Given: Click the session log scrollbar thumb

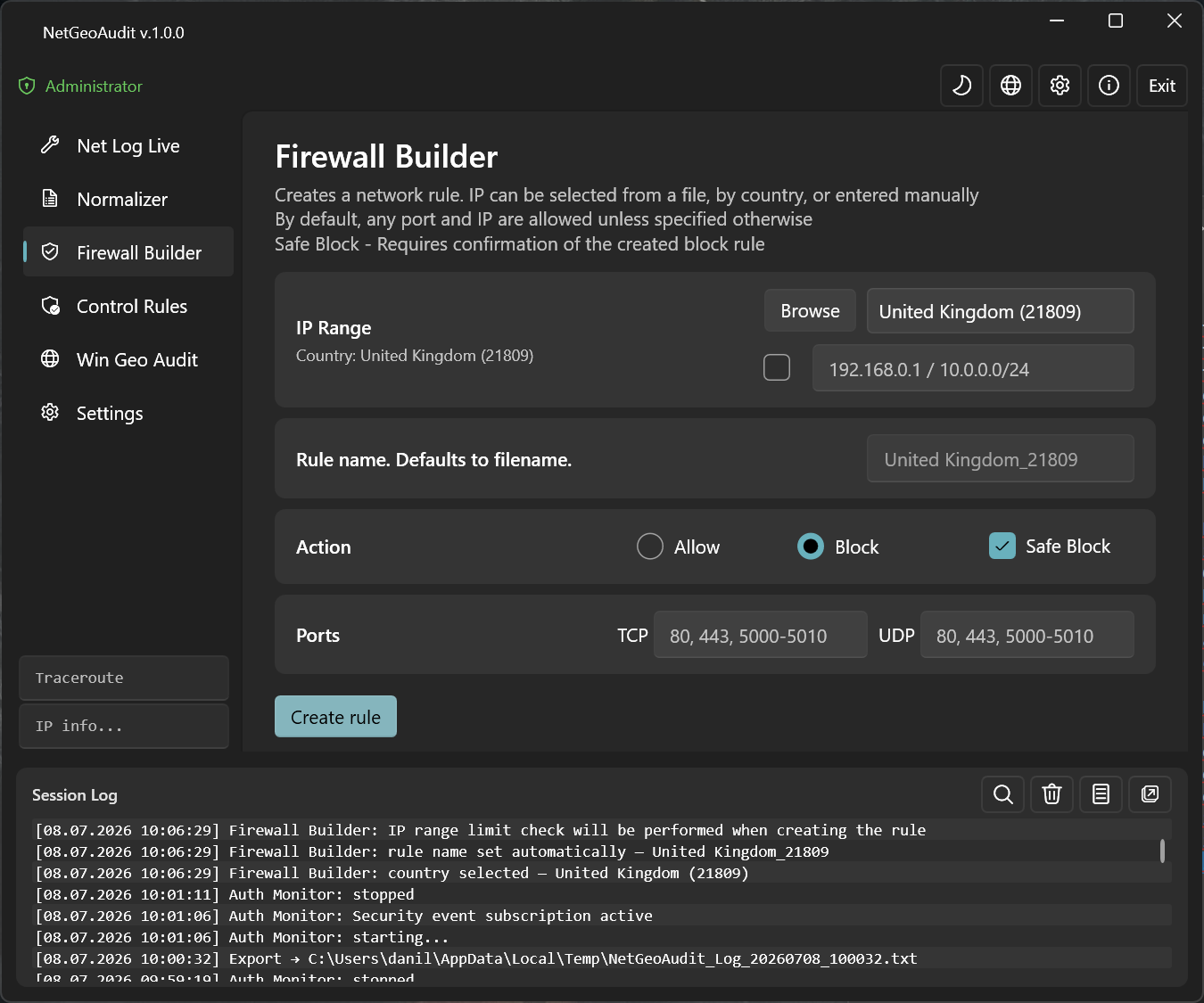Looking at the screenshot, I should click(x=1162, y=851).
